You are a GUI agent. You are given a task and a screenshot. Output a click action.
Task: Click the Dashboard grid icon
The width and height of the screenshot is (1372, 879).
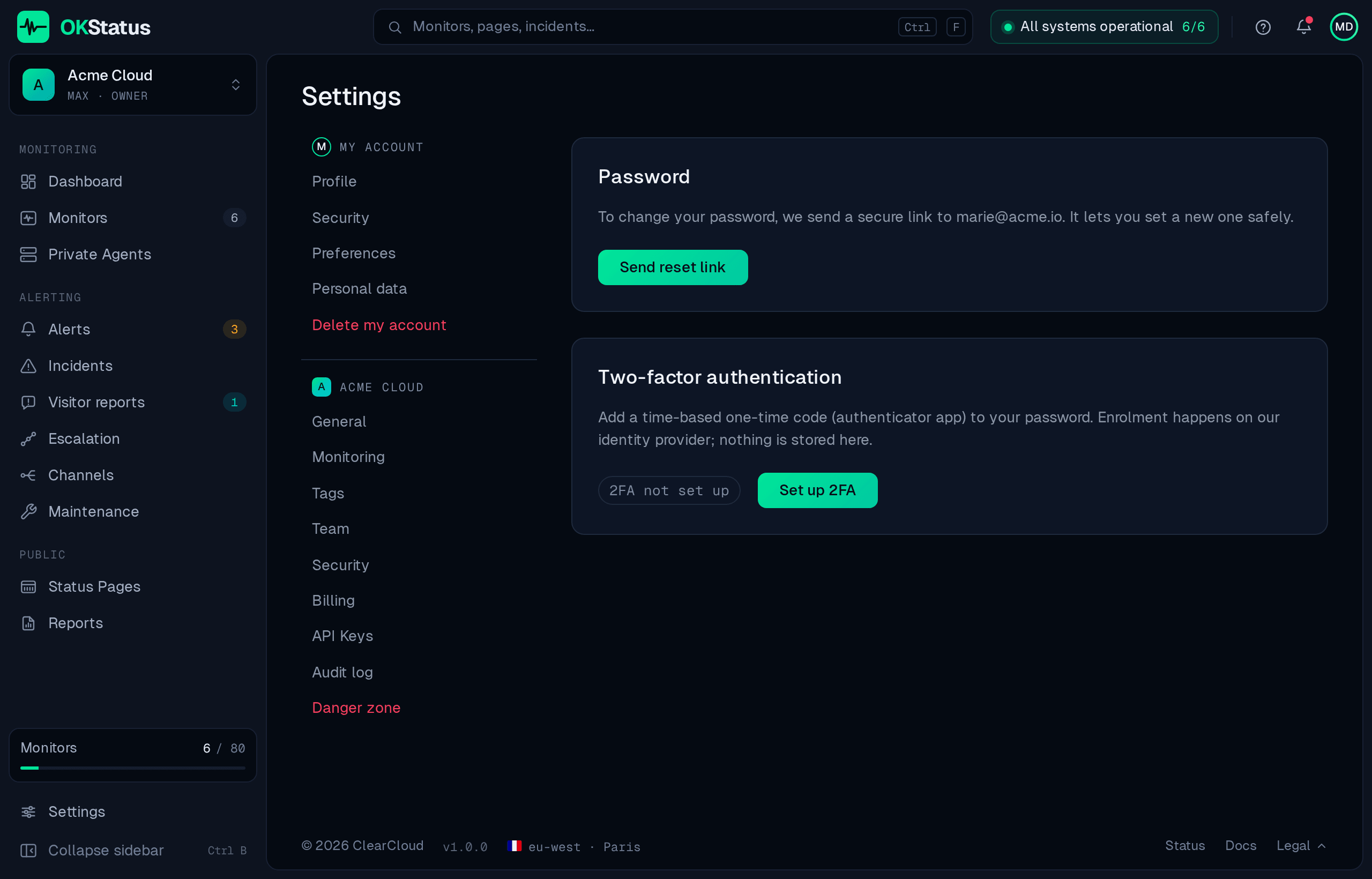point(28,182)
